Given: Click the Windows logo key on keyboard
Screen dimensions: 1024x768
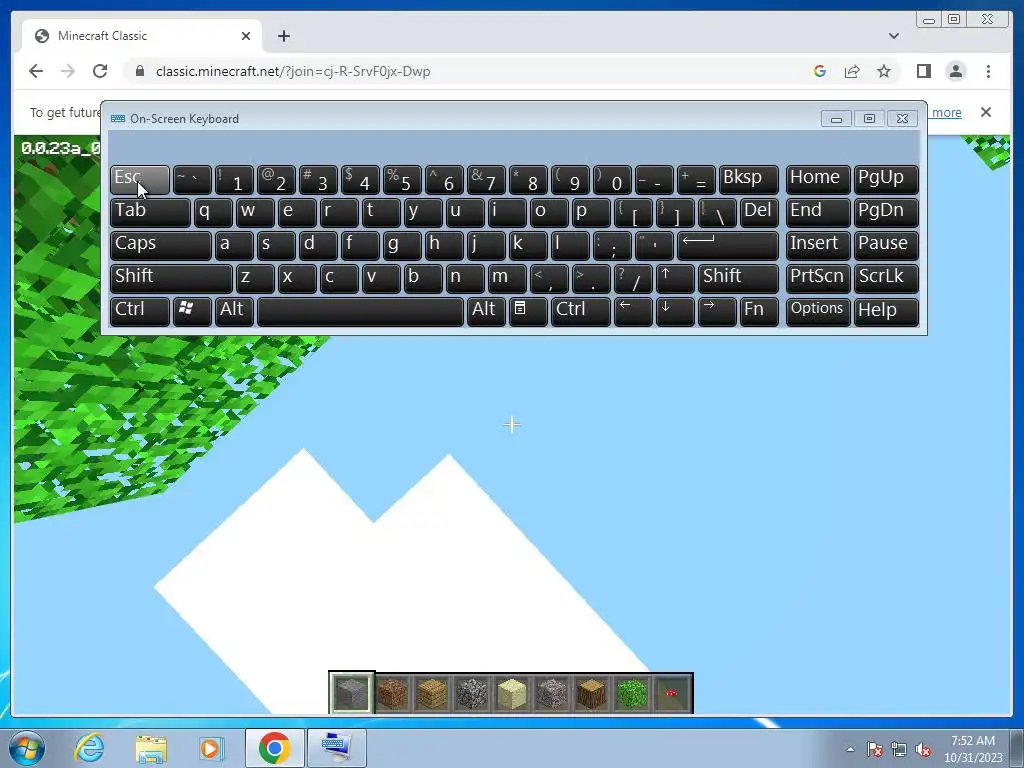Looking at the screenshot, I should coord(192,312).
